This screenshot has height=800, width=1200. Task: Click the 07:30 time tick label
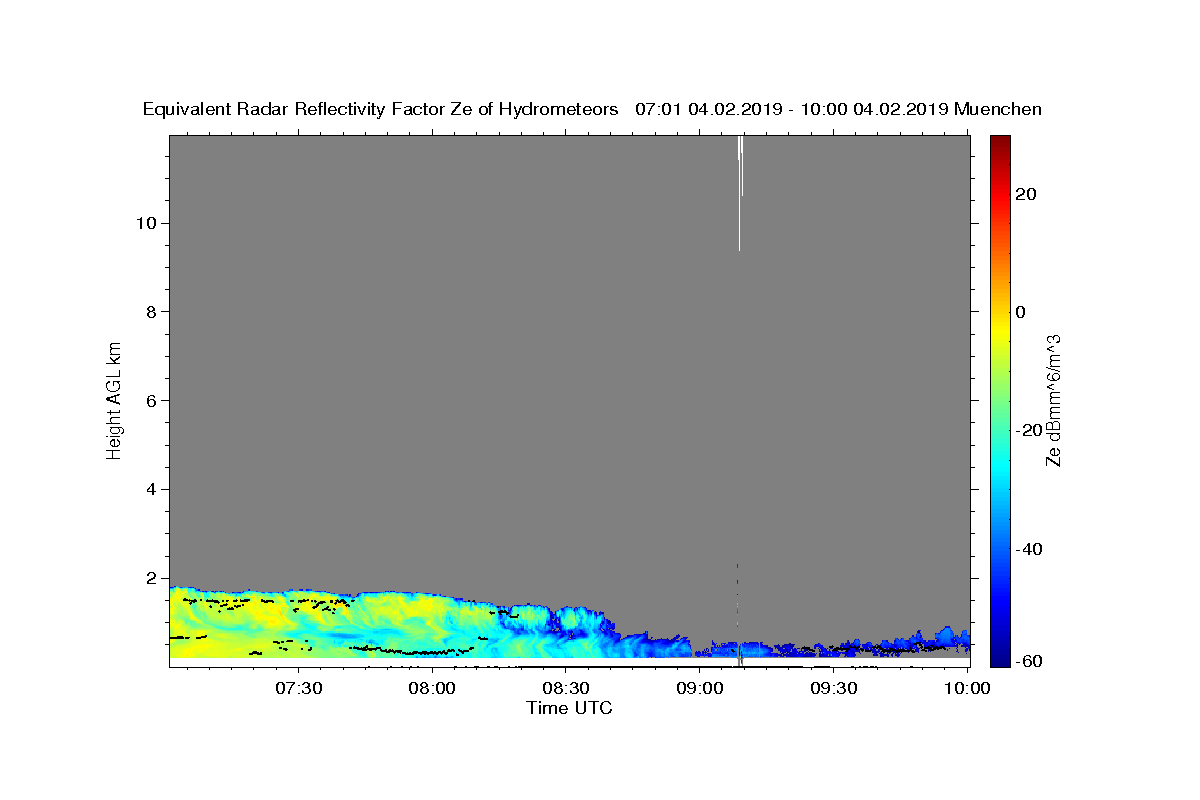tap(298, 689)
